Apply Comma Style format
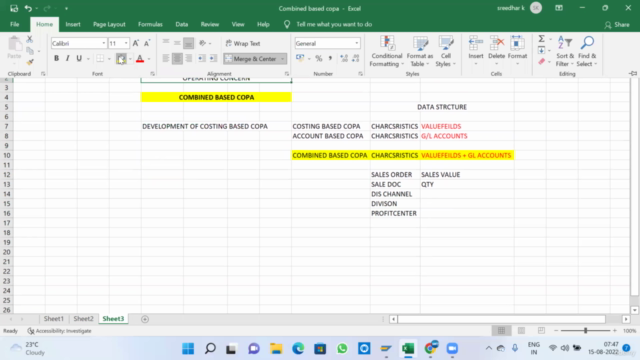This screenshot has height=360, width=640. click(330, 59)
